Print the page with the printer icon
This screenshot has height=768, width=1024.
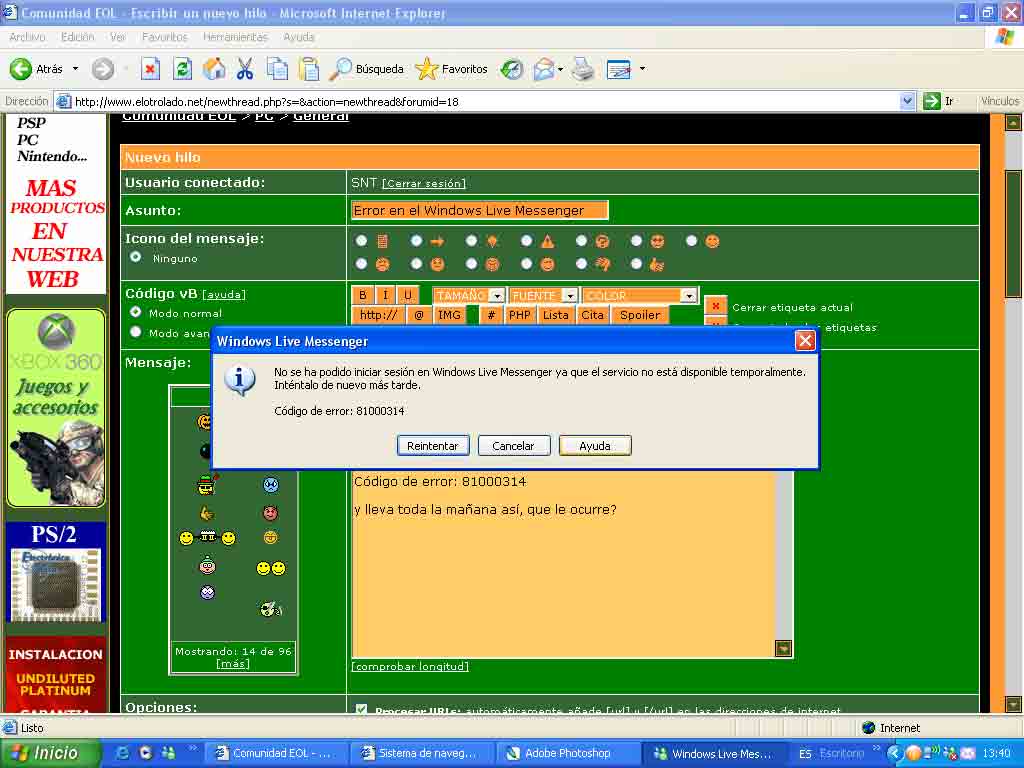point(583,69)
